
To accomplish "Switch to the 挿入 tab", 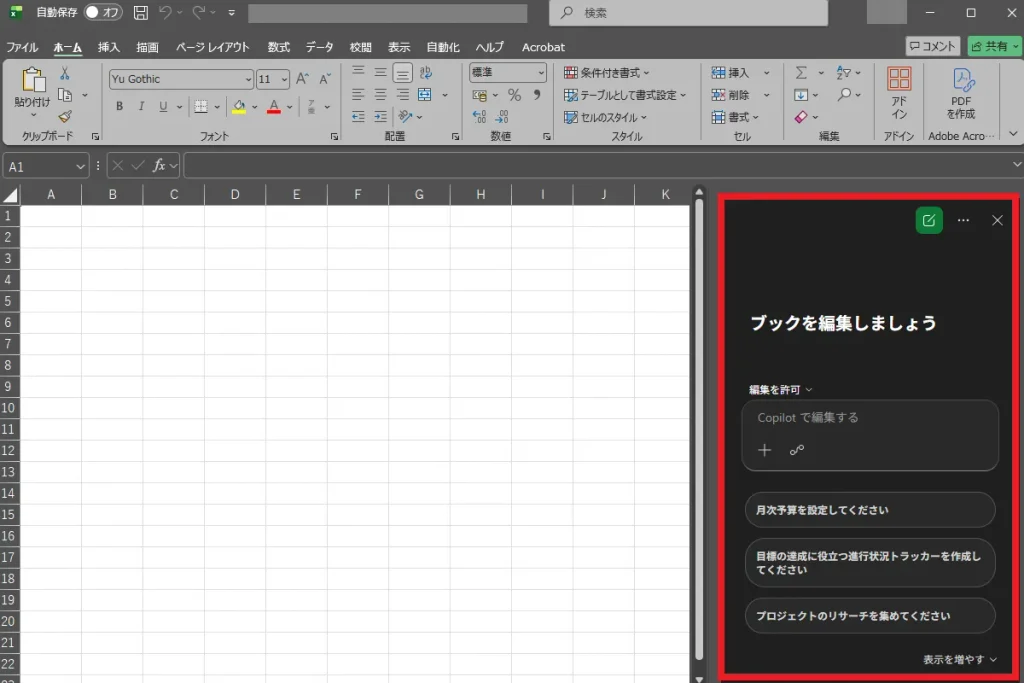I will [x=108, y=47].
